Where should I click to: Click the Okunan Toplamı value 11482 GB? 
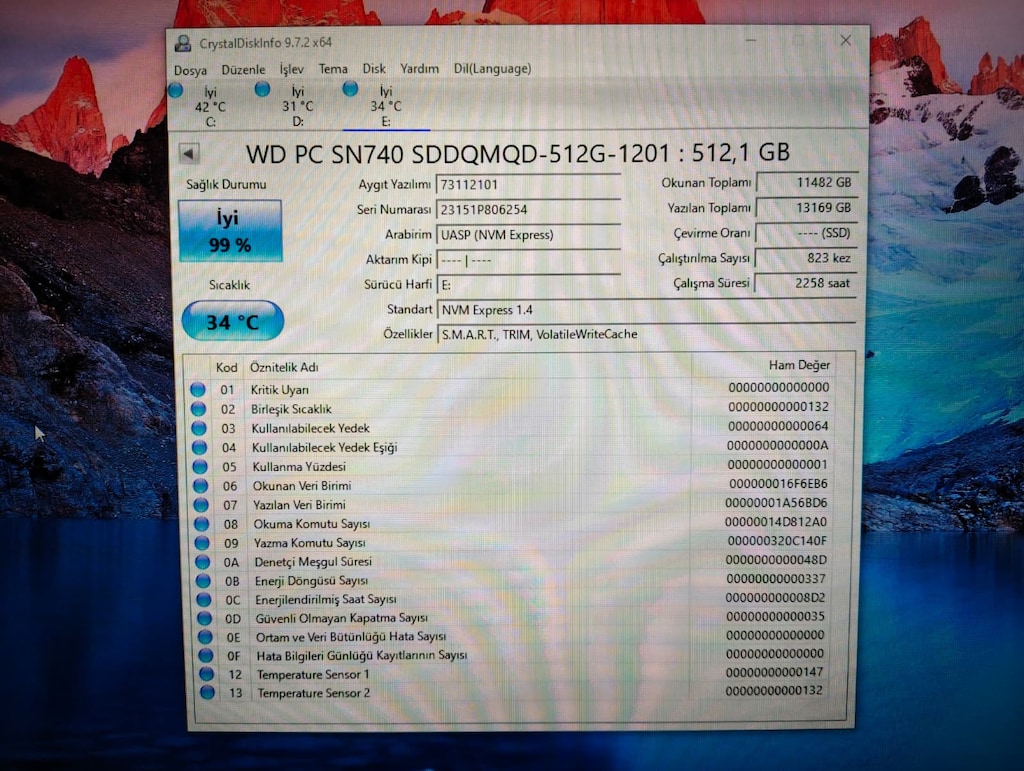[806, 183]
